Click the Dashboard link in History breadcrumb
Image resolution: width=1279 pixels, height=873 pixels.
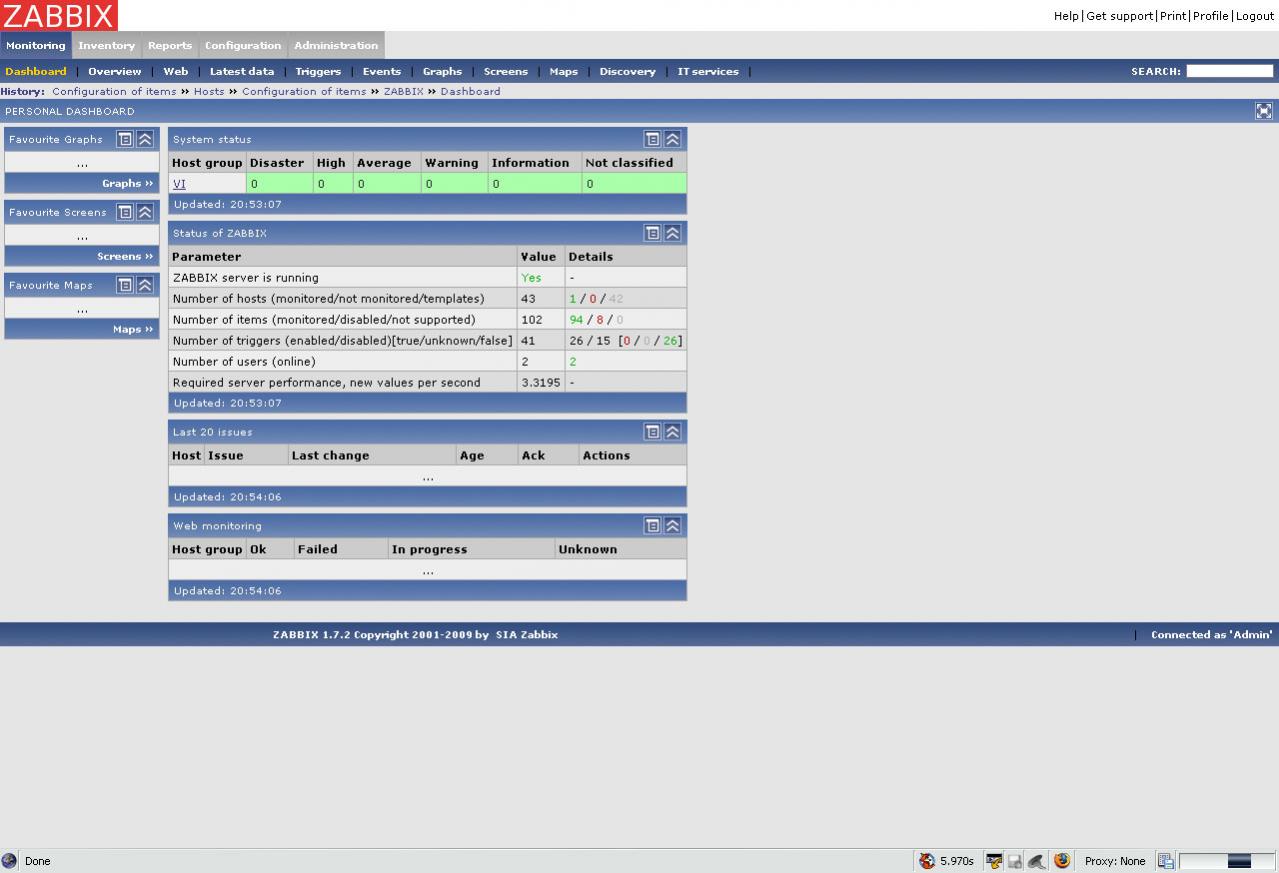tap(470, 91)
